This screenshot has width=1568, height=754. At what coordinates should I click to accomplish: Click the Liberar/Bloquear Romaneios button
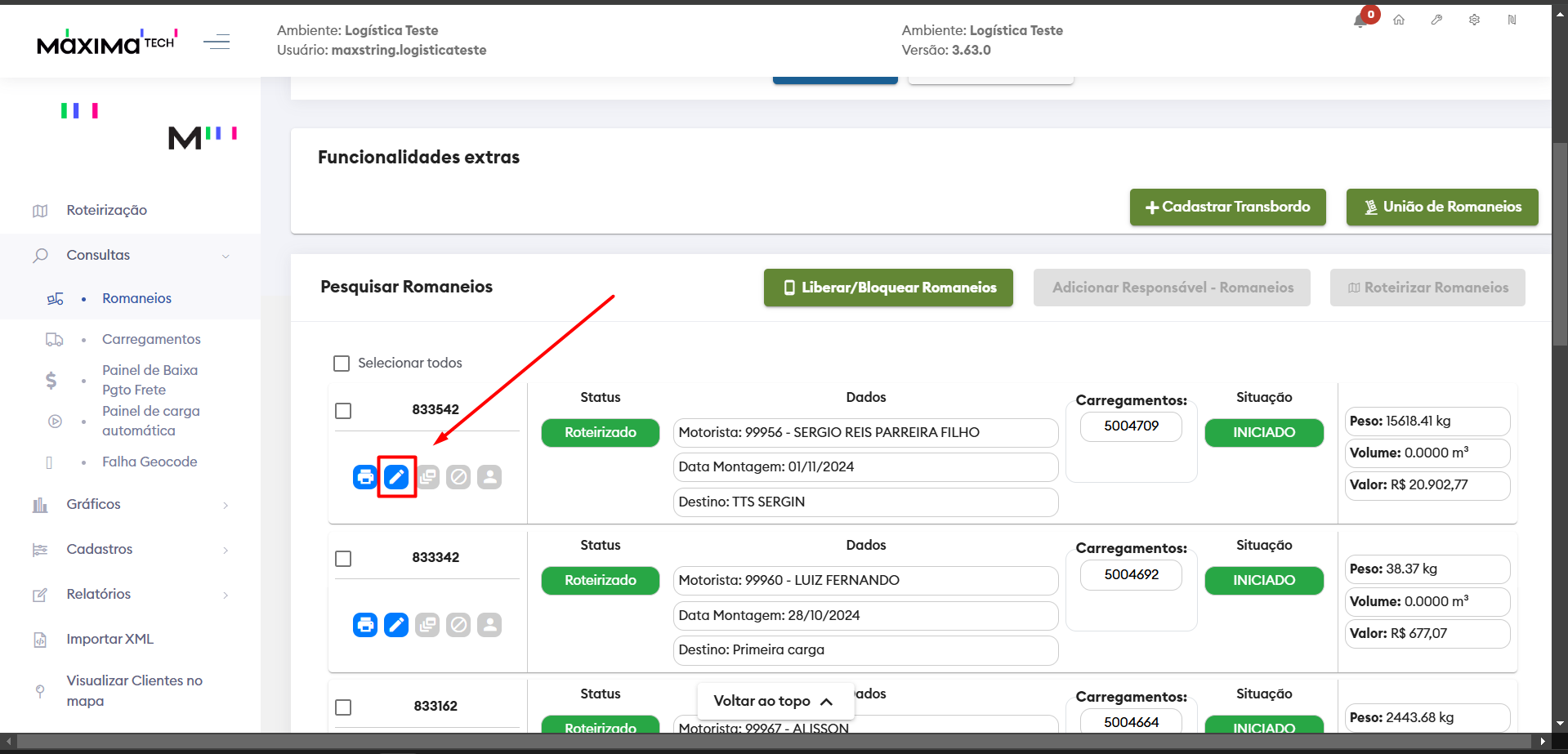(x=888, y=288)
